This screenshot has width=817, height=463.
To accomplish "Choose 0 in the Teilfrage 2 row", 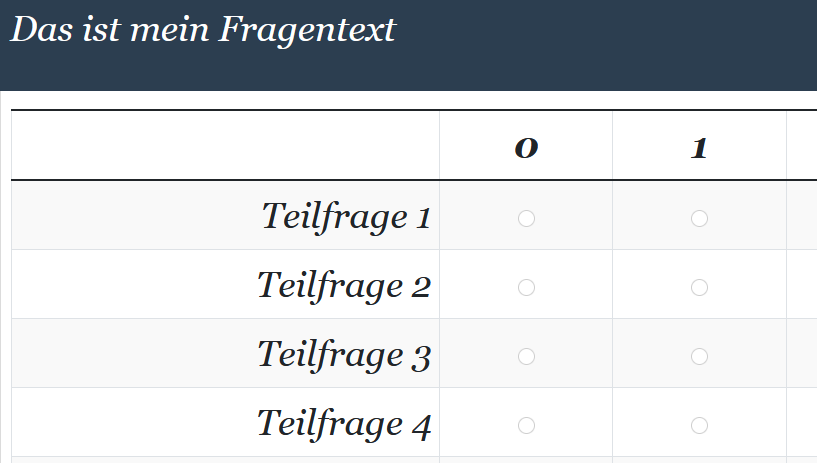I will pos(526,287).
